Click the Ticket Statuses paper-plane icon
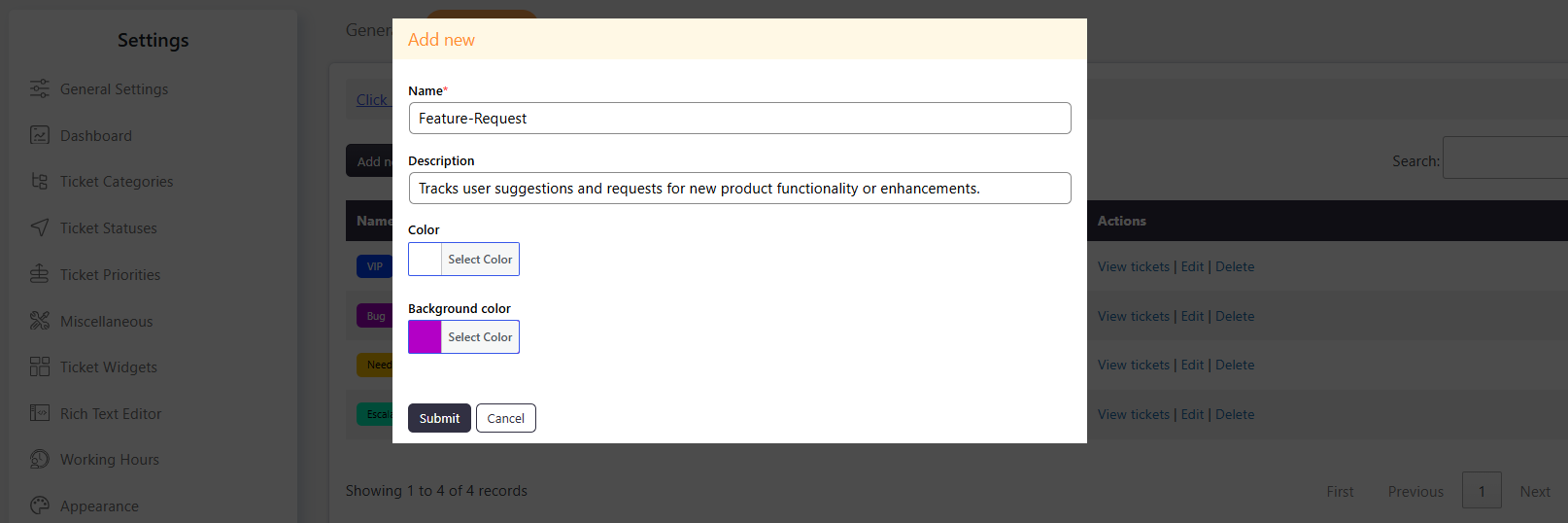This screenshot has width=1568, height=523. (x=39, y=227)
